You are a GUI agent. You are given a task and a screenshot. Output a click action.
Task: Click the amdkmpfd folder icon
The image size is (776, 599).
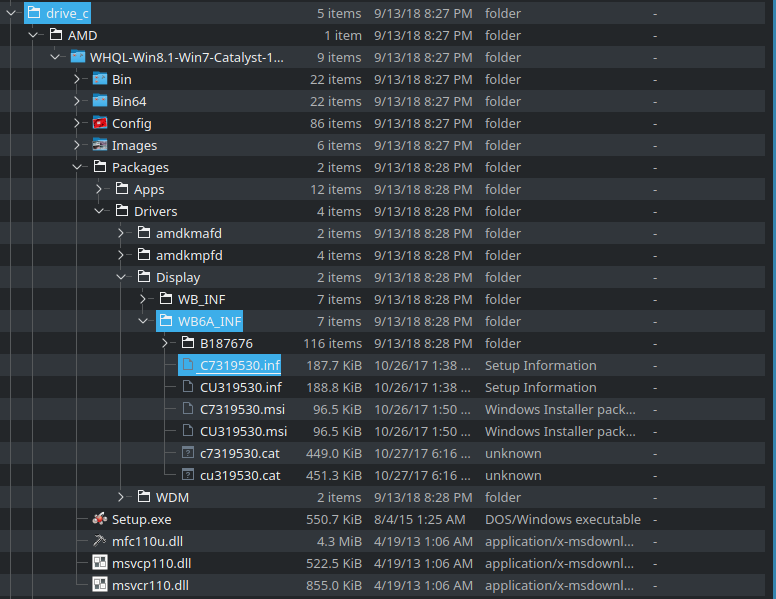coord(144,255)
